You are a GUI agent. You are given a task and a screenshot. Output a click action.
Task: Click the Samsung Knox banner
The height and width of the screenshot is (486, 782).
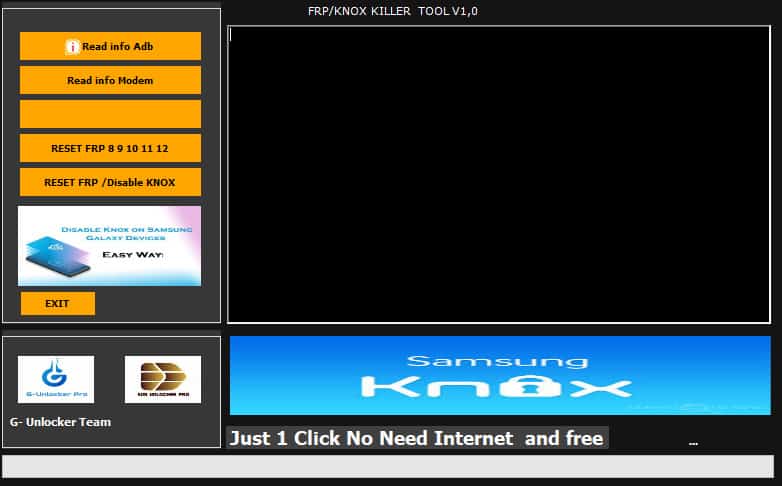500,375
